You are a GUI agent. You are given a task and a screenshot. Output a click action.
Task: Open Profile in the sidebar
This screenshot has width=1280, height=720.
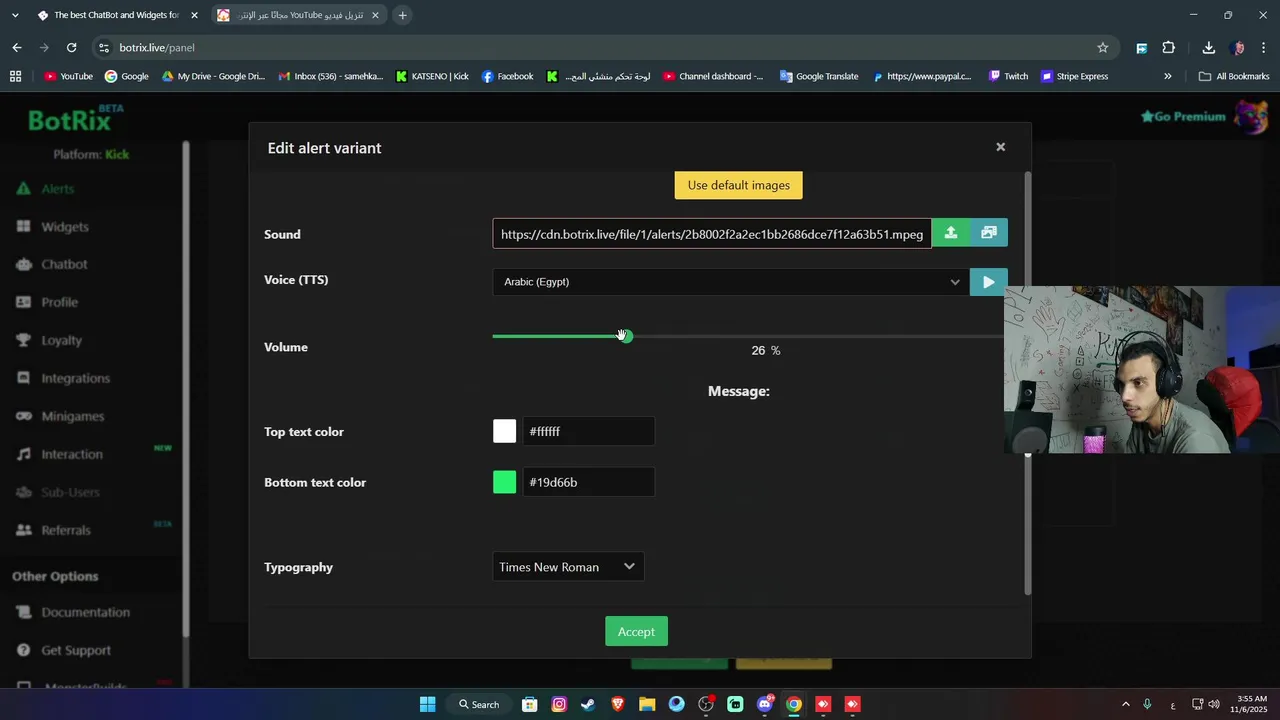point(59,302)
